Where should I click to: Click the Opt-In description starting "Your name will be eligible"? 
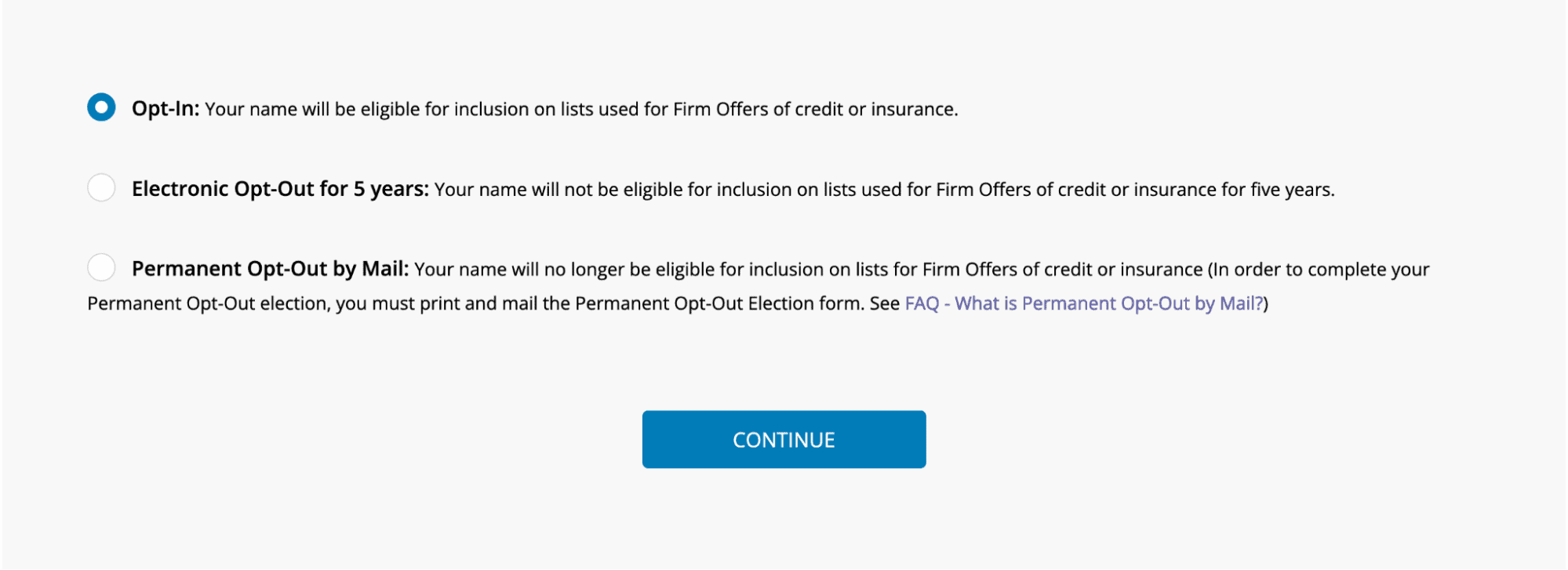314,109
